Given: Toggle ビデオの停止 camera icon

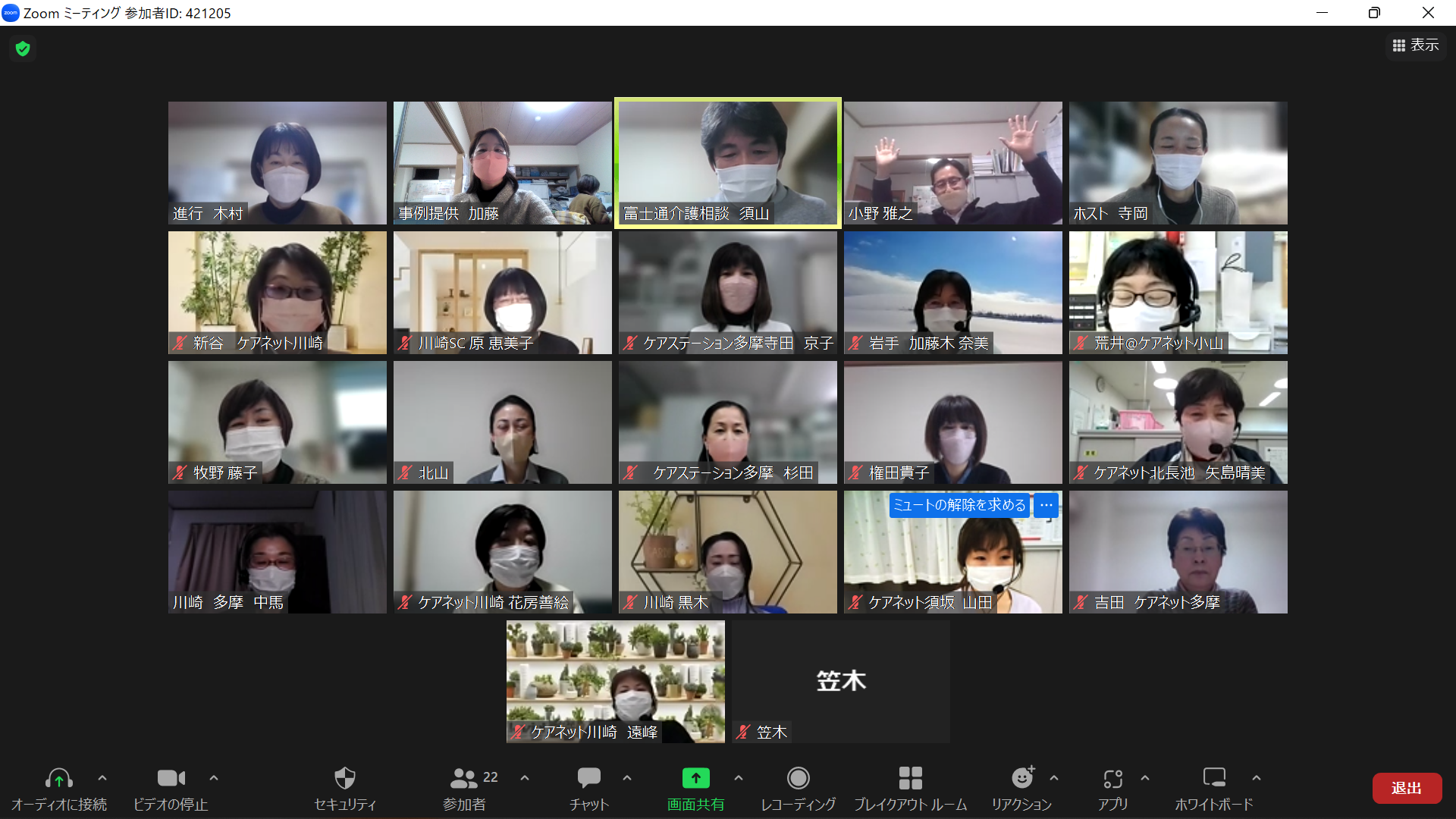Looking at the screenshot, I should click(171, 778).
